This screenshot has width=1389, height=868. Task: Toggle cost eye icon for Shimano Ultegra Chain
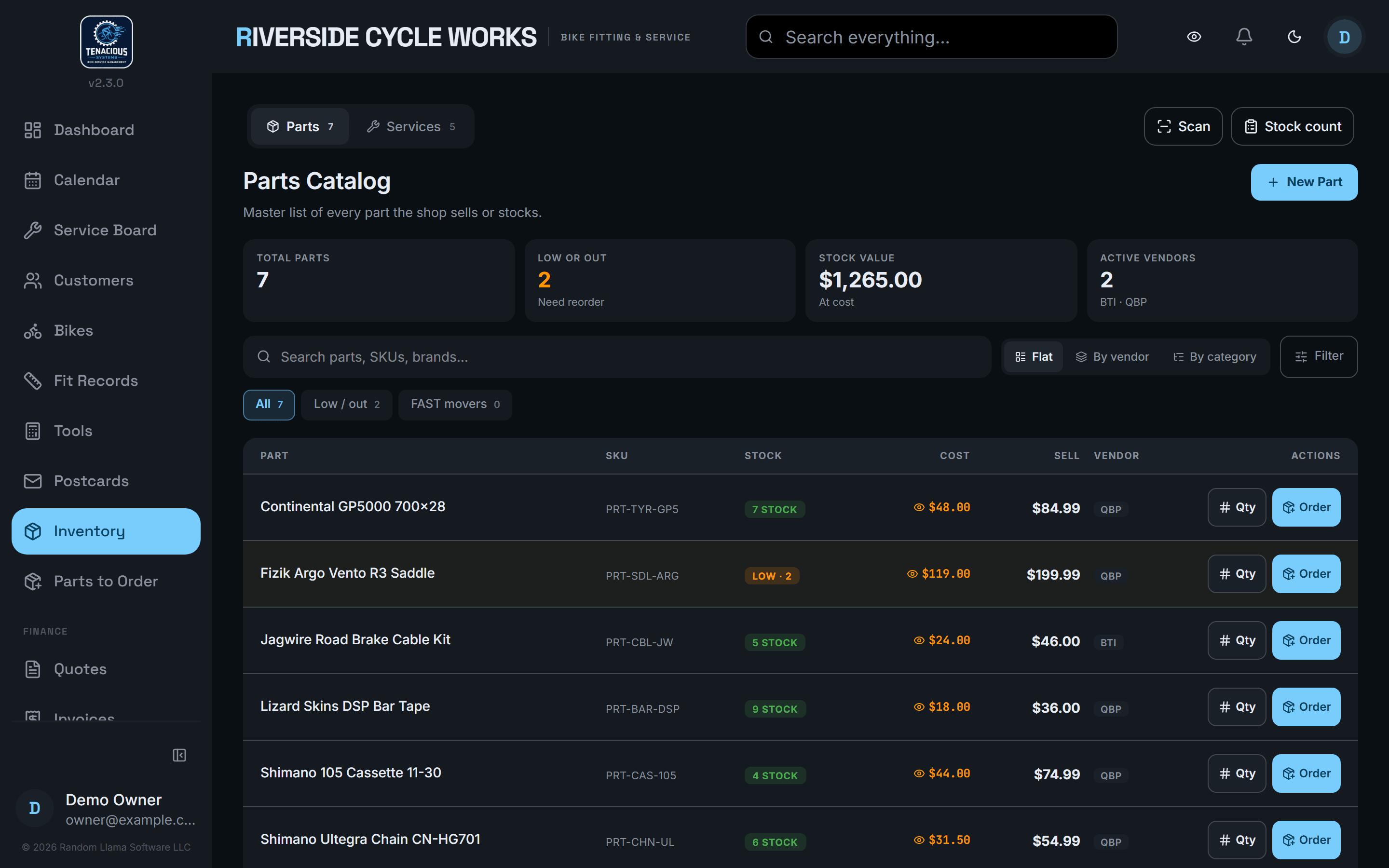point(919,841)
